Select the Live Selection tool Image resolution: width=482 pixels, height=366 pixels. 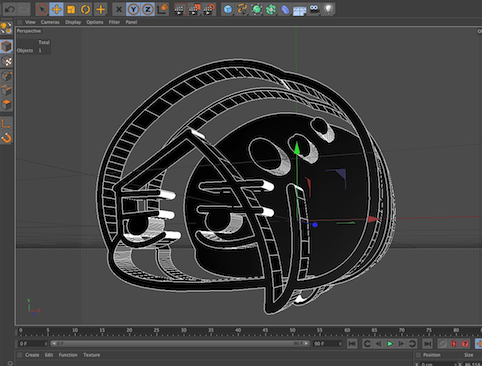pos(42,9)
